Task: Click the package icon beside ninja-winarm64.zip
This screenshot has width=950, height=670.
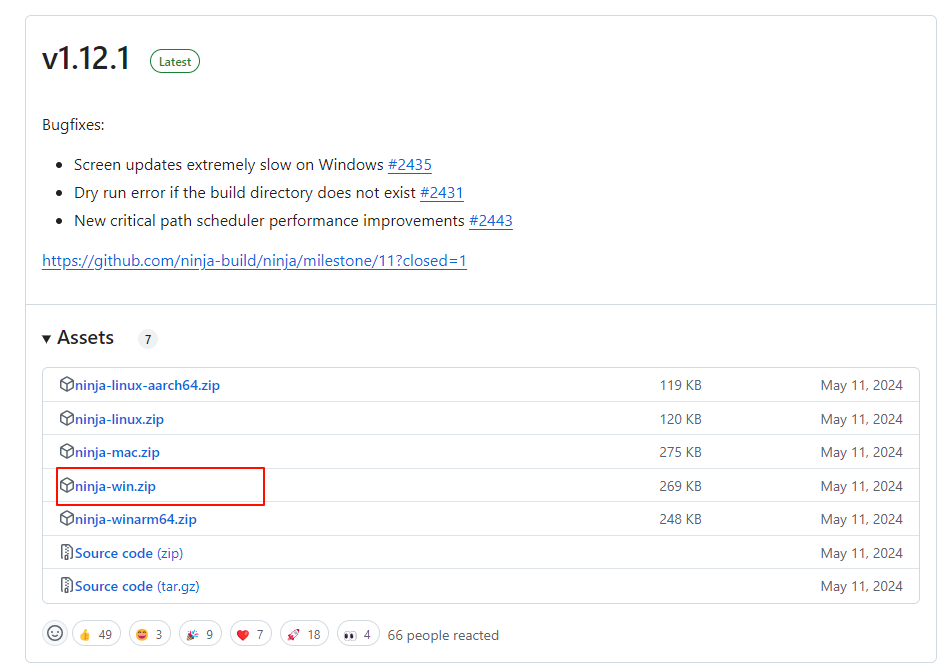Action: [x=67, y=519]
